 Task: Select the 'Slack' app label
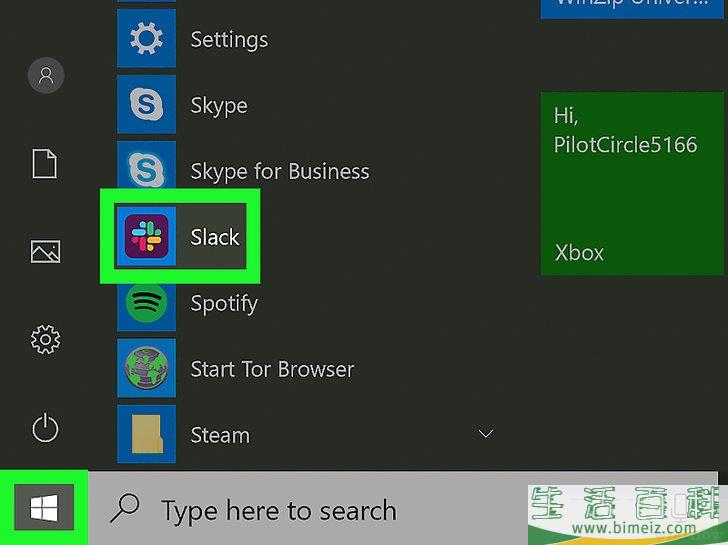(x=215, y=237)
